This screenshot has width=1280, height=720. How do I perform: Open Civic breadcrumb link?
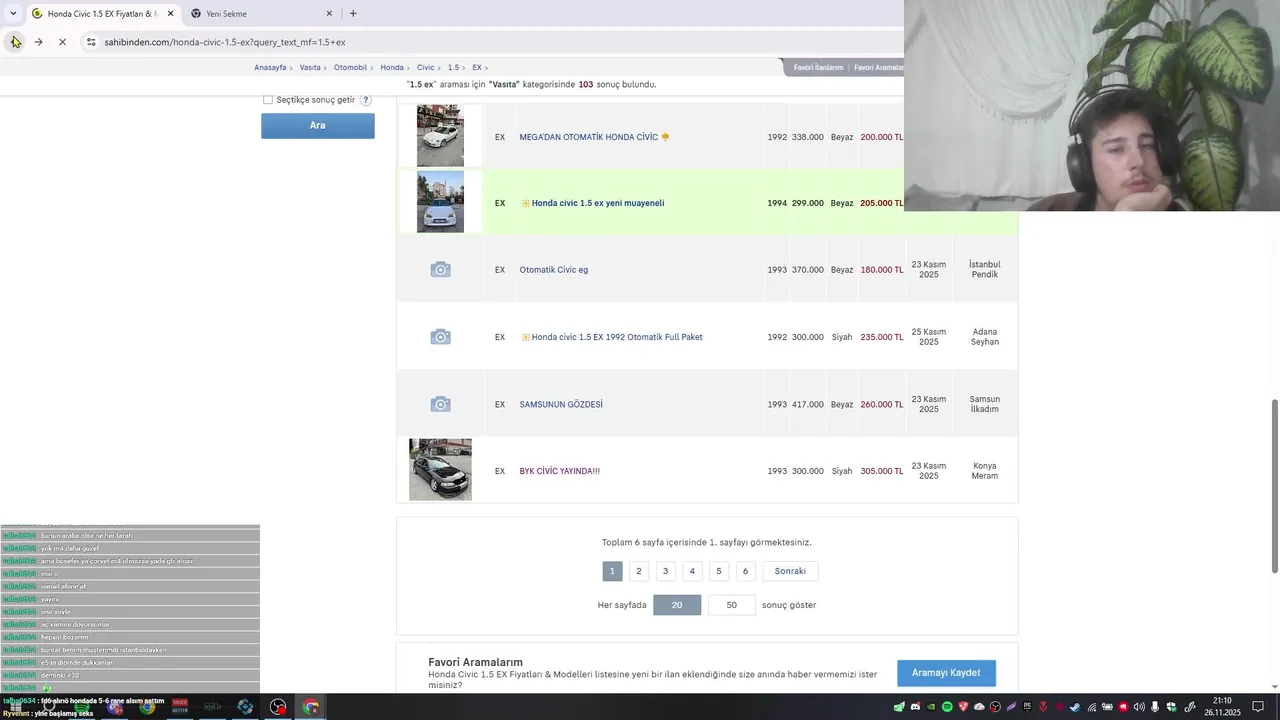(x=425, y=67)
